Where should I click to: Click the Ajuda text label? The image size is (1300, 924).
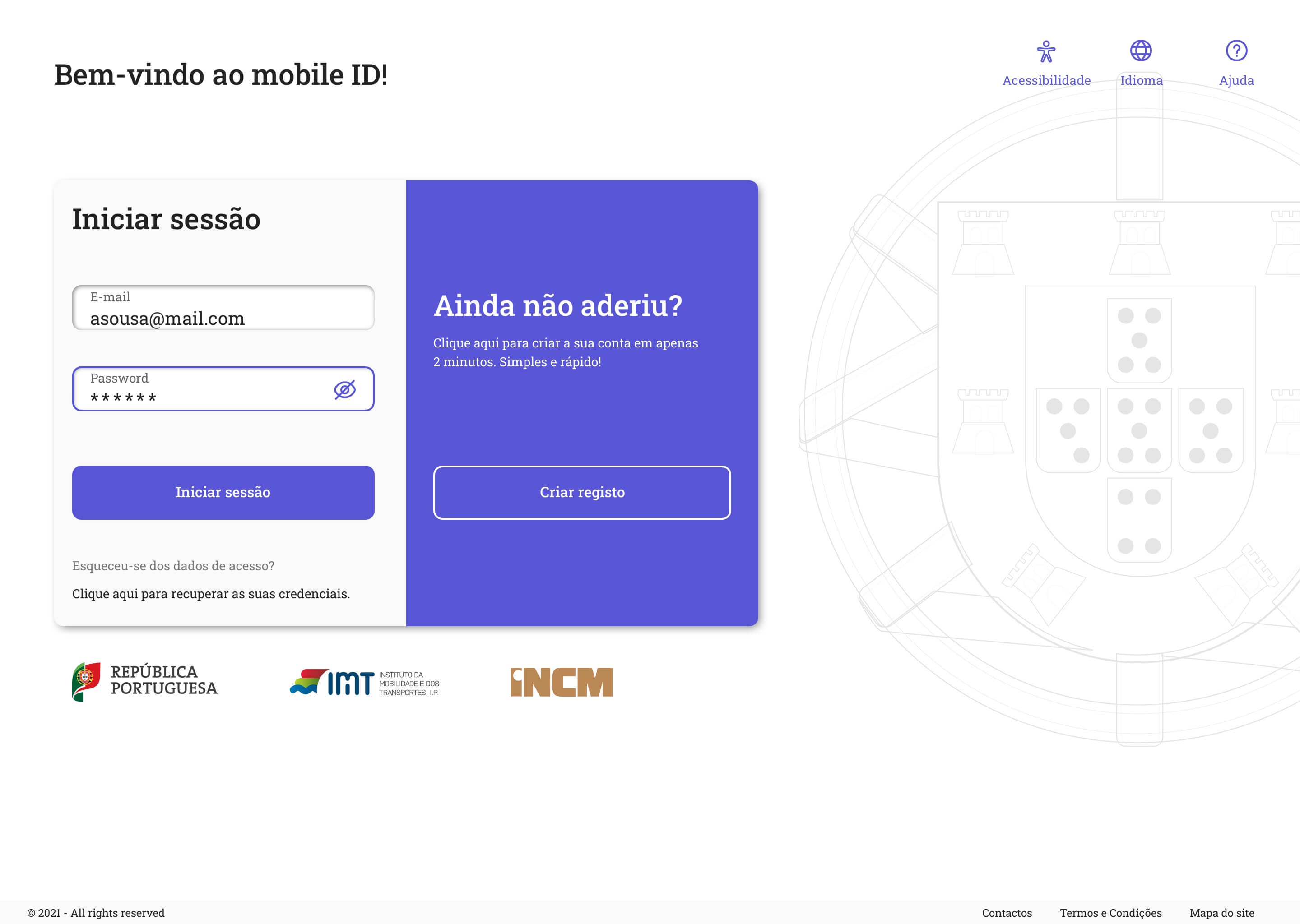point(1236,80)
